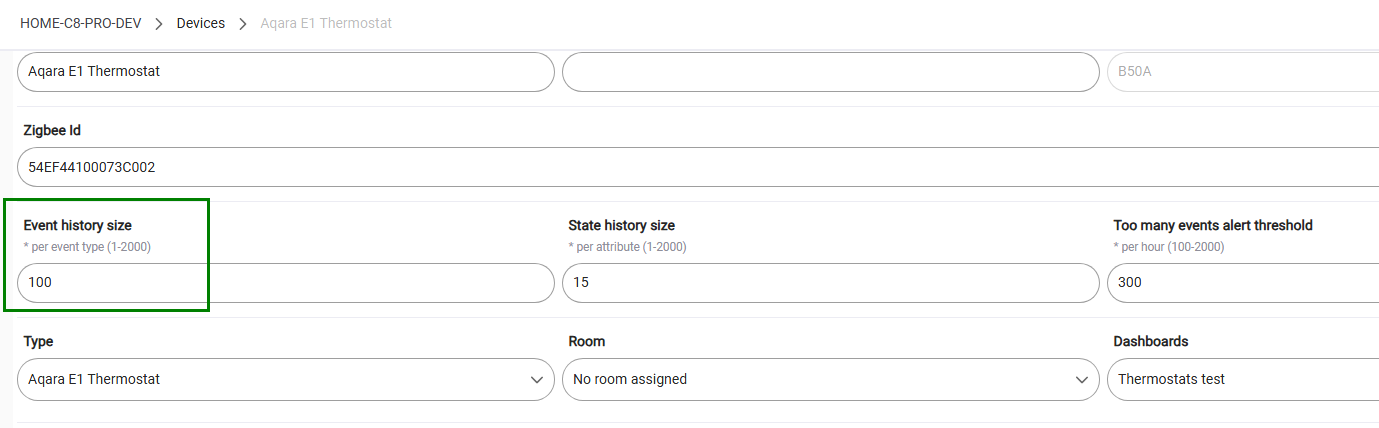Expand the Room dropdown 'No room assigned'
Image resolution: width=1379 pixels, height=428 pixels.
pyautogui.click(x=820, y=380)
